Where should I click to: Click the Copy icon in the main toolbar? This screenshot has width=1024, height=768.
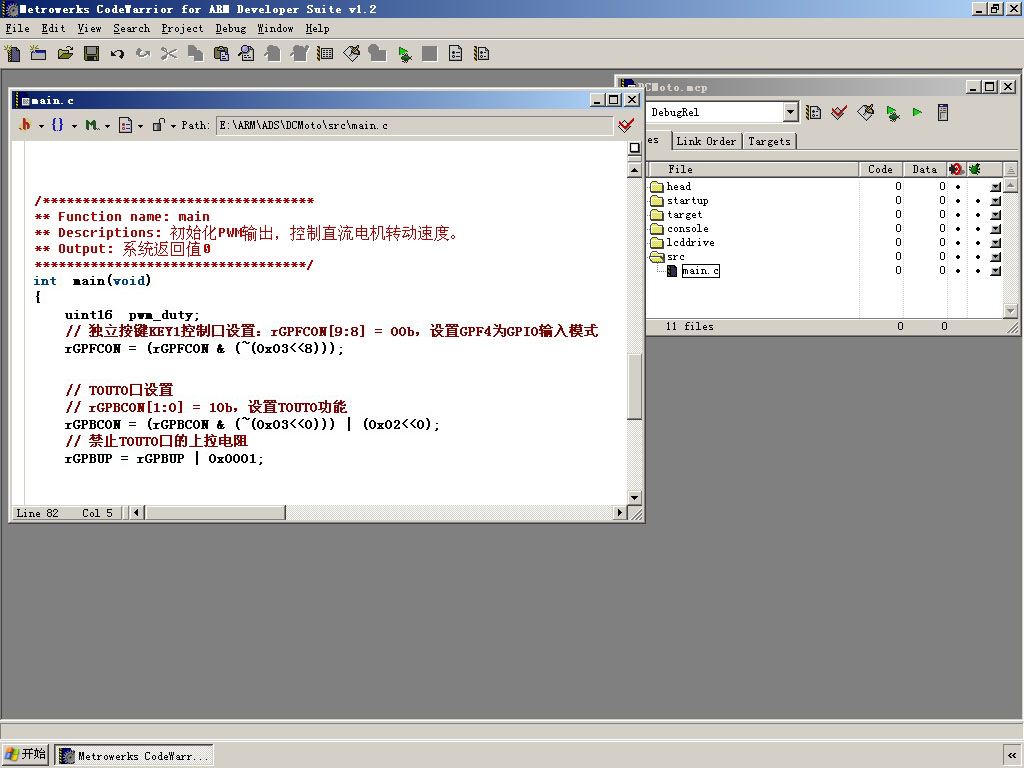click(195, 54)
